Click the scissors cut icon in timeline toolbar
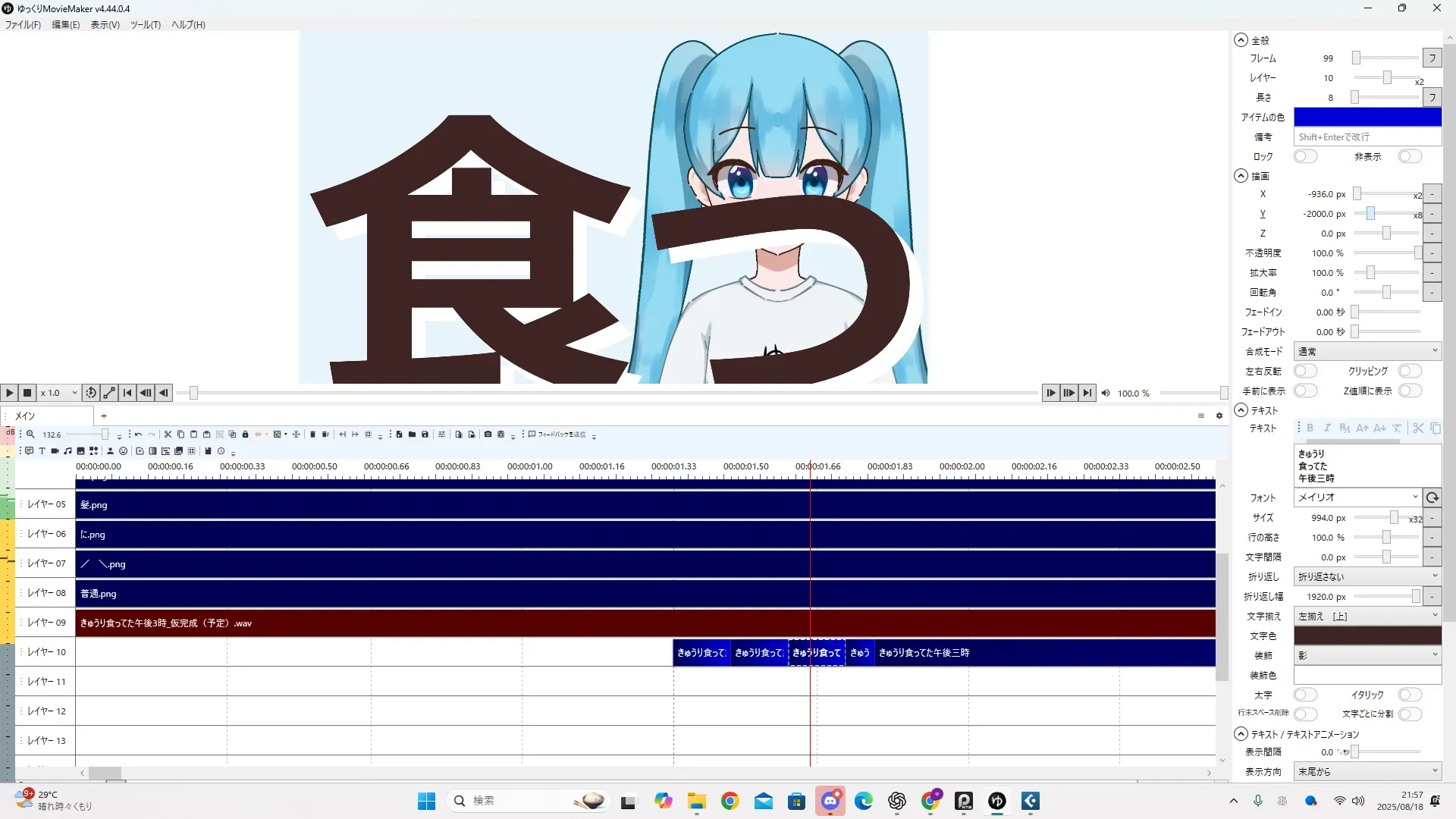 point(168,435)
